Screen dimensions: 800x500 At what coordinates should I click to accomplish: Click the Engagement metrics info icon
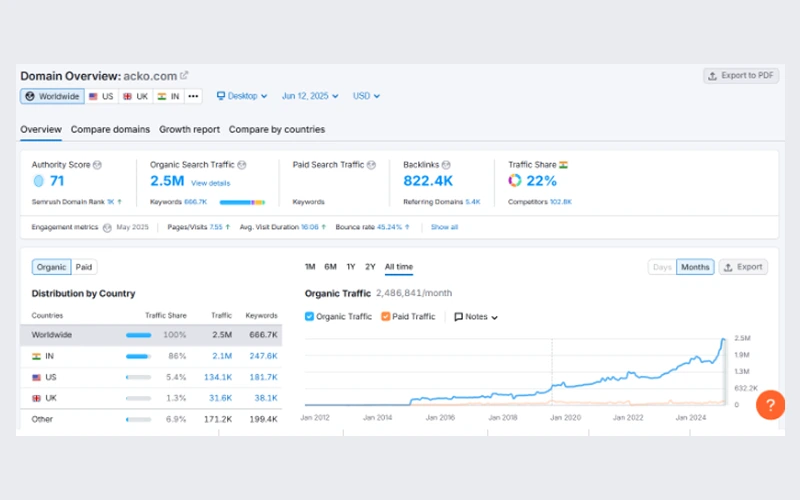(107, 227)
